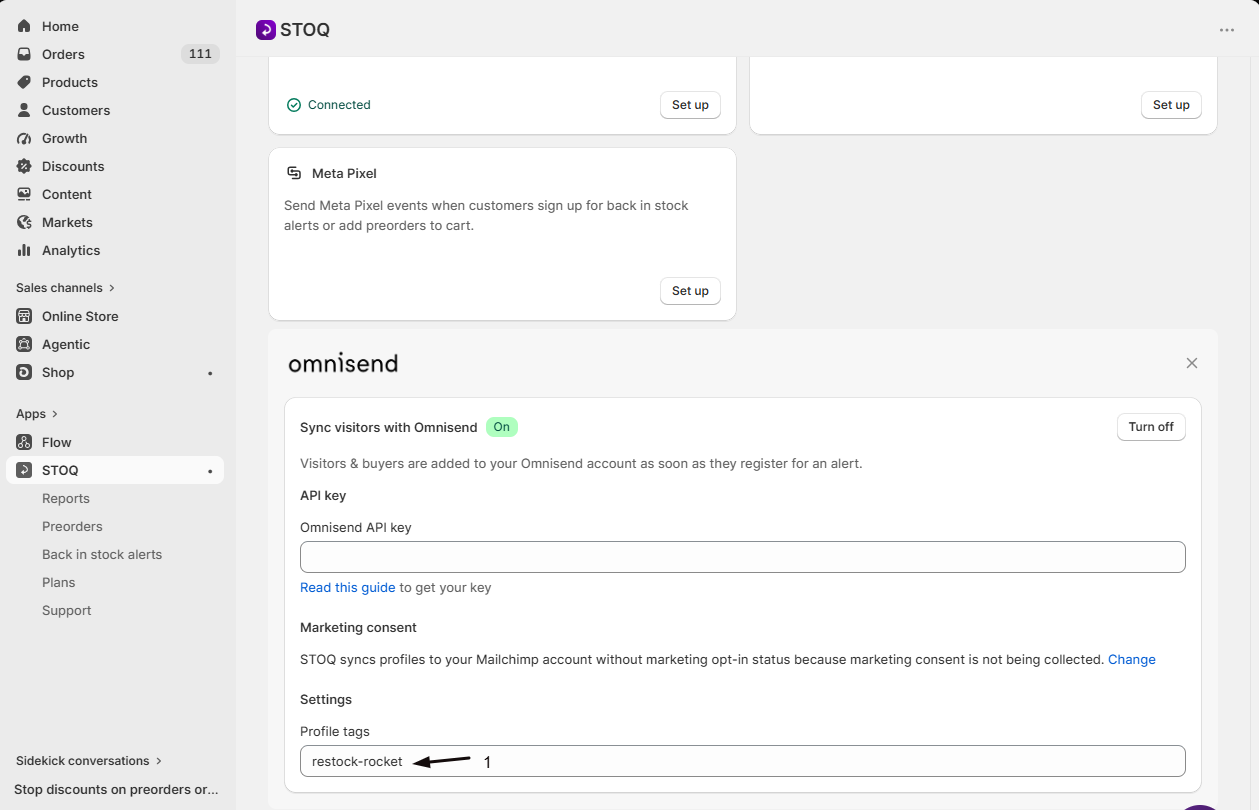The height and width of the screenshot is (810, 1259).
Task: Click the Meta Pixel card title
Action: [344, 173]
